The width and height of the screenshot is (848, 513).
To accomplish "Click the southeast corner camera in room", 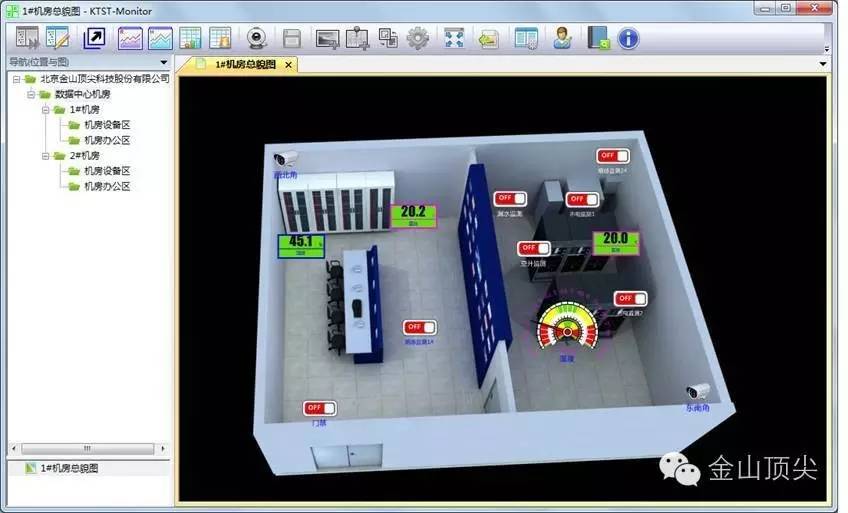I will (x=698, y=392).
